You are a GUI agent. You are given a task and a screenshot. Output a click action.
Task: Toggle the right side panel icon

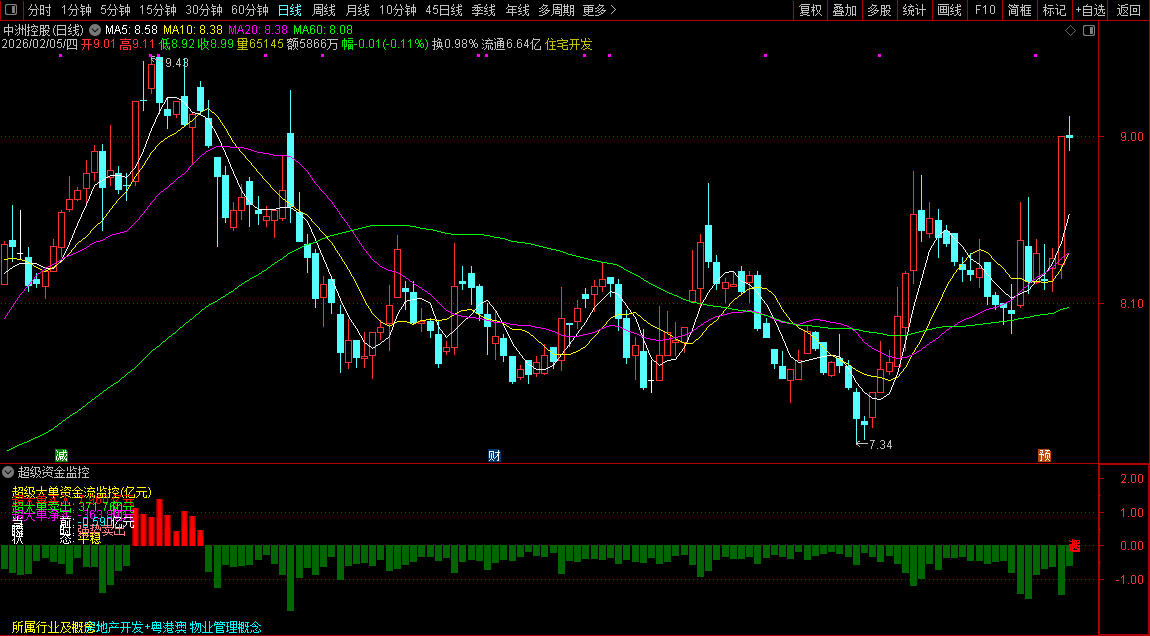(x=1089, y=31)
